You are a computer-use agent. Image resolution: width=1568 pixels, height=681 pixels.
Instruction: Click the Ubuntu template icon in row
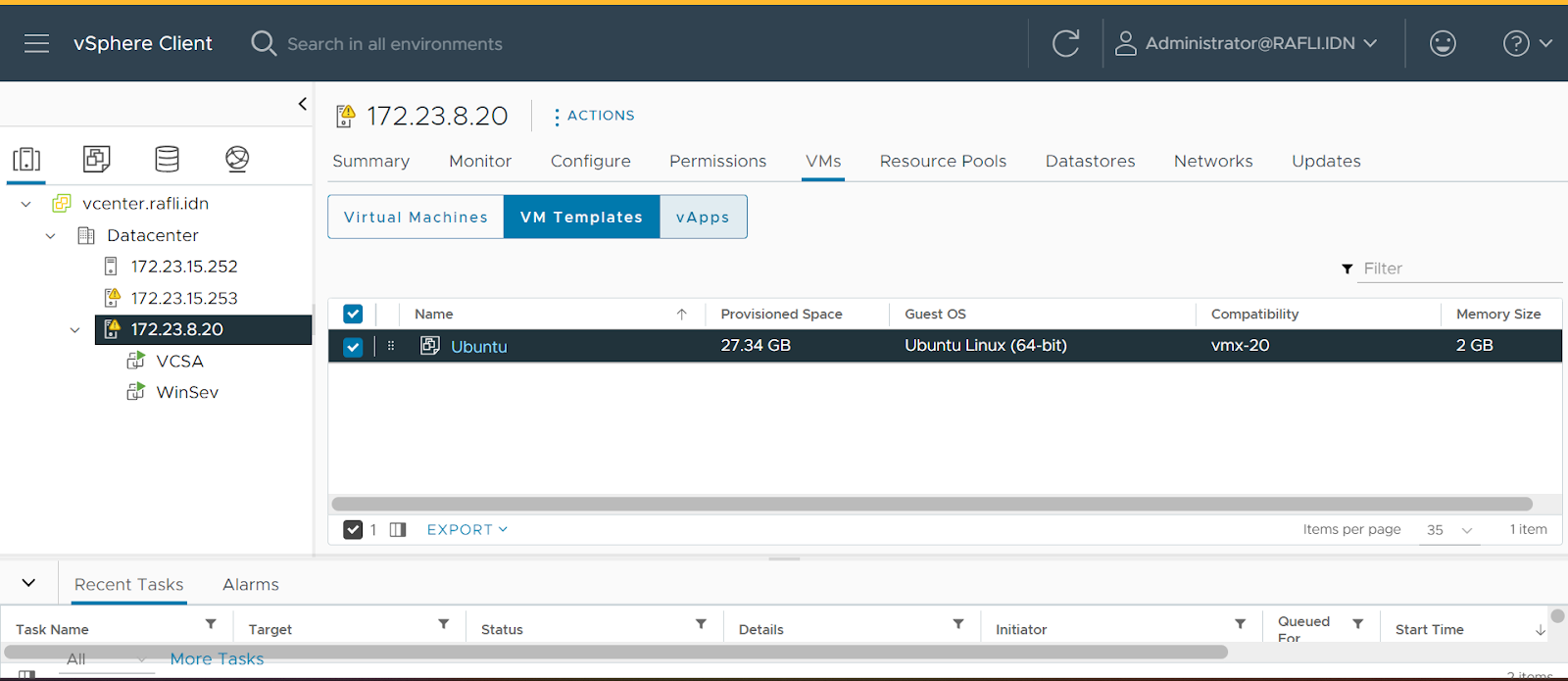pyautogui.click(x=429, y=345)
